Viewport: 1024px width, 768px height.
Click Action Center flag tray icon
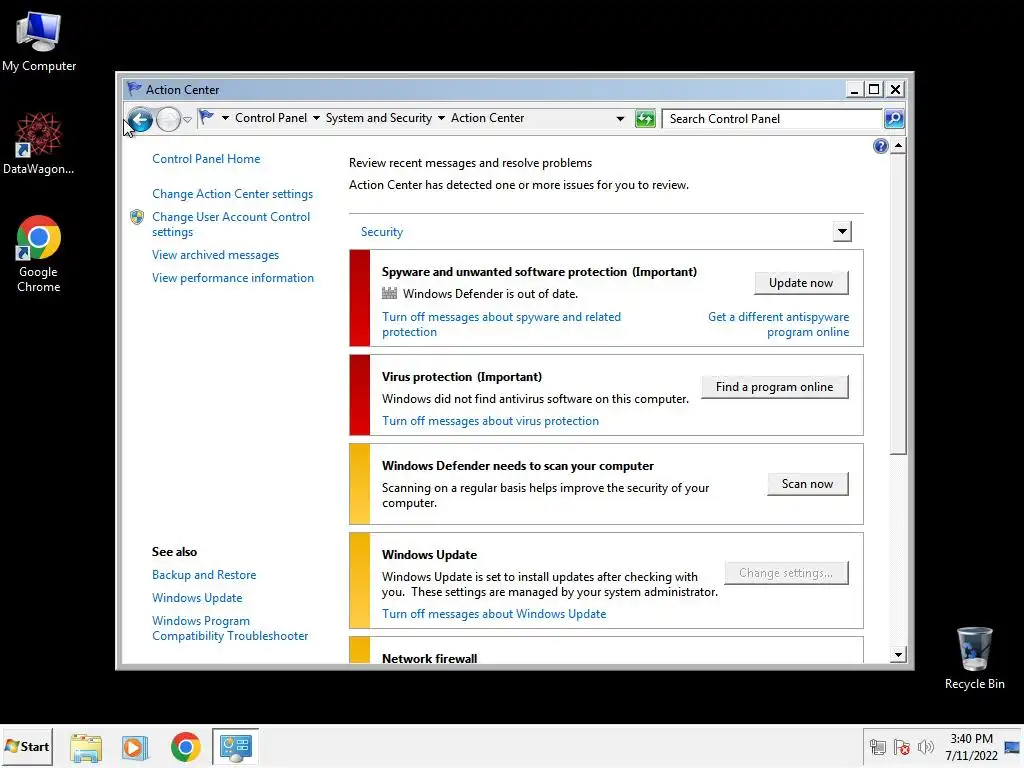pyautogui.click(x=902, y=747)
